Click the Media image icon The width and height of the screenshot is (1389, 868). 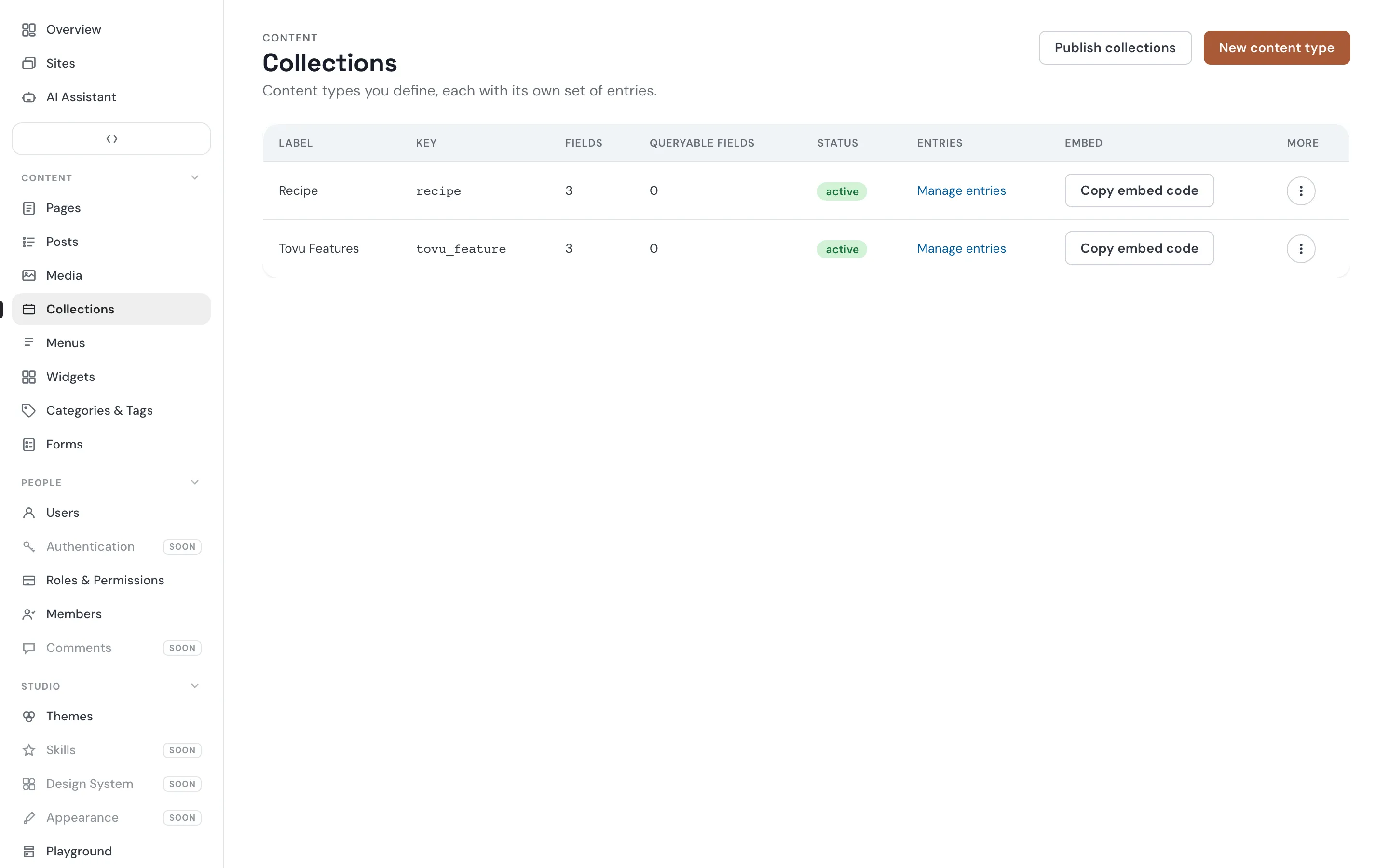tap(29, 275)
